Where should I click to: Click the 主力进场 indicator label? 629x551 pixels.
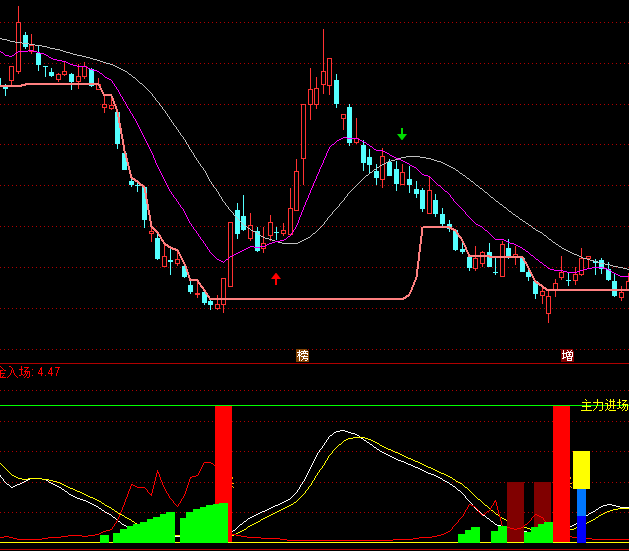604,406
